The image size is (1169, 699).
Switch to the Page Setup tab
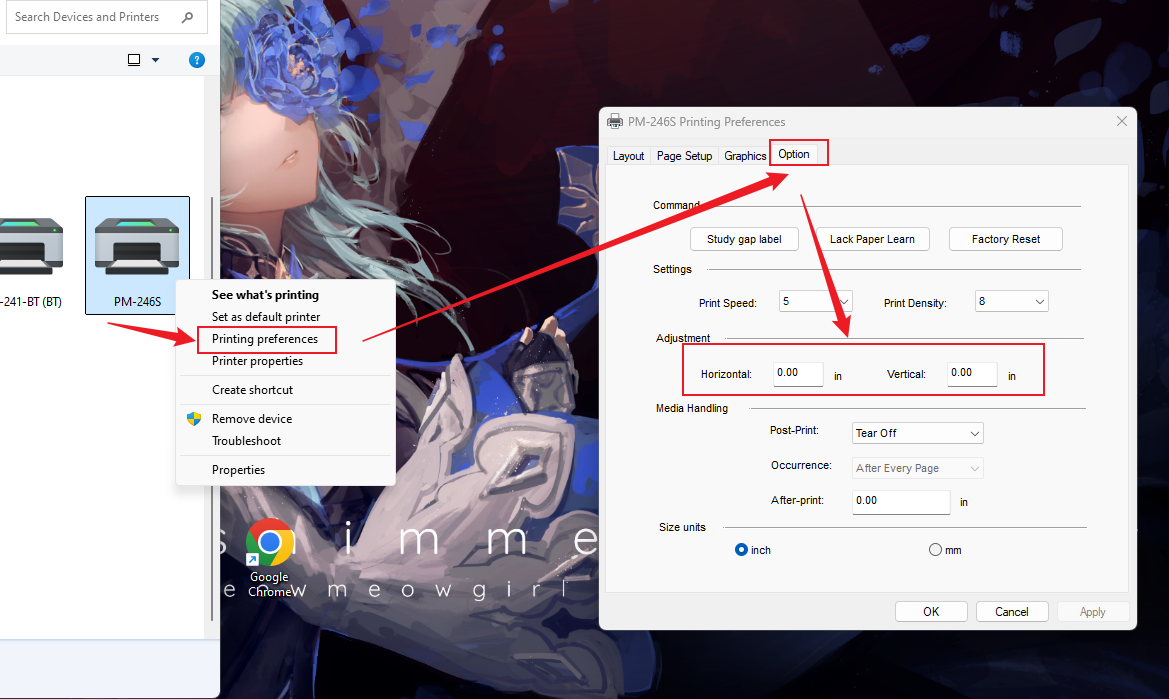tap(684, 156)
